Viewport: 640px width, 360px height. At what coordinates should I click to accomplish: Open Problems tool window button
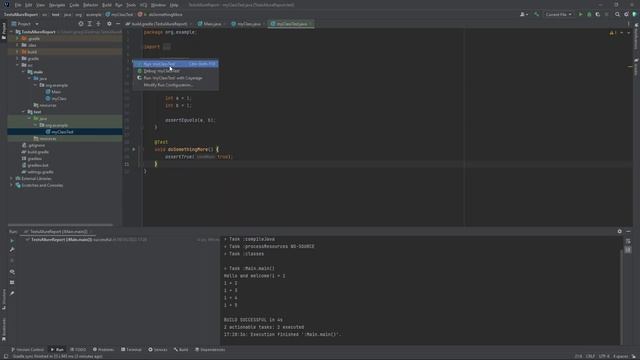[103, 350]
